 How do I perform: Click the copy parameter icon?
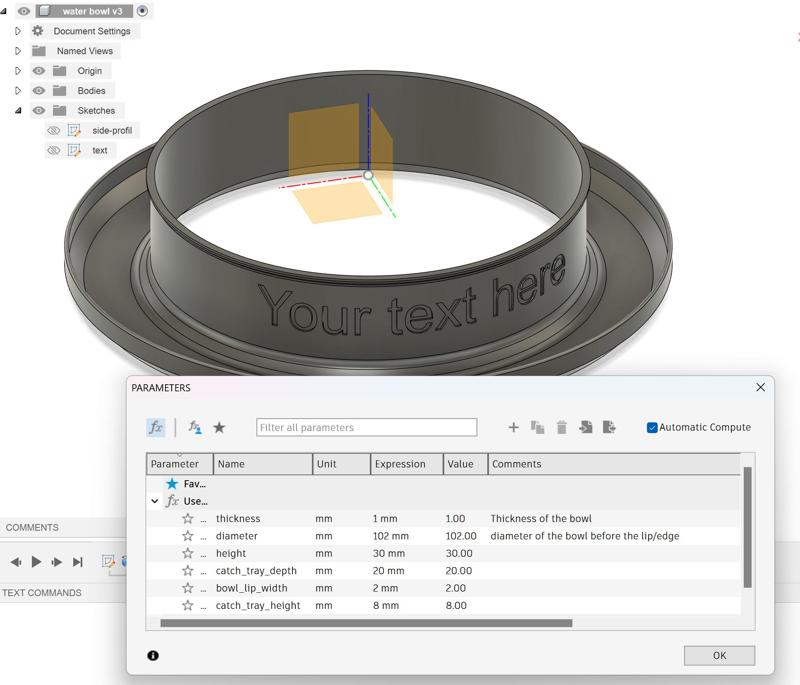pyautogui.click(x=537, y=427)
